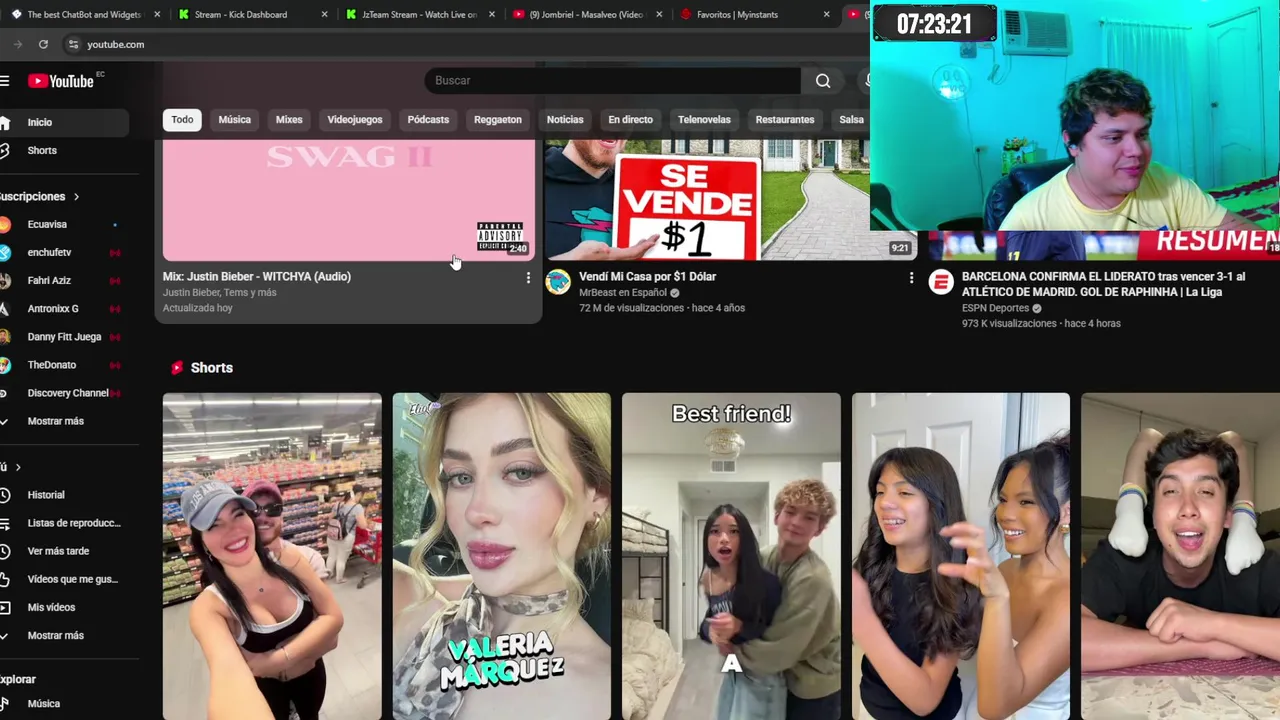Reload the page with browser refresh icon
This screenshot has width=1280, height=720.
[43, 44]
